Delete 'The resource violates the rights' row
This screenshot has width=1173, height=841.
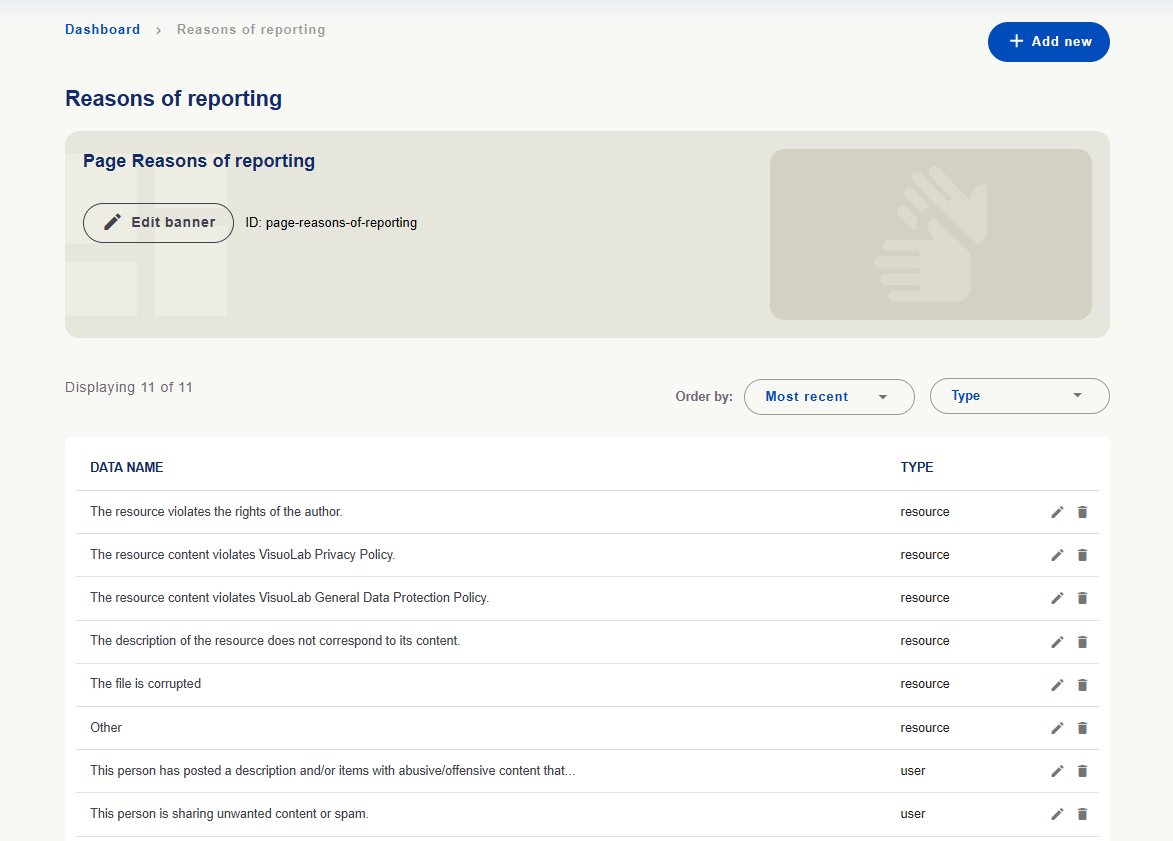1082,512
